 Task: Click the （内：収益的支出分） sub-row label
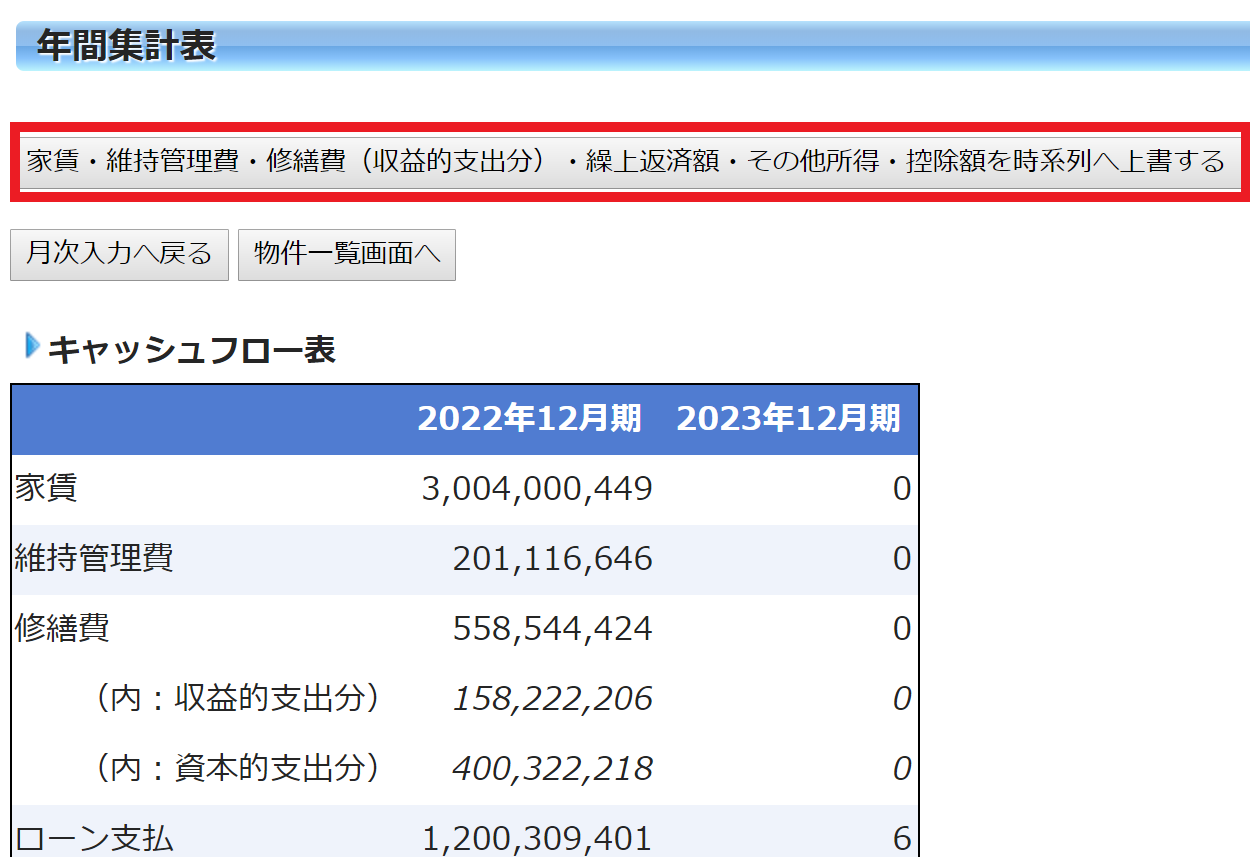pyautogui.click(x=237, y=698)
